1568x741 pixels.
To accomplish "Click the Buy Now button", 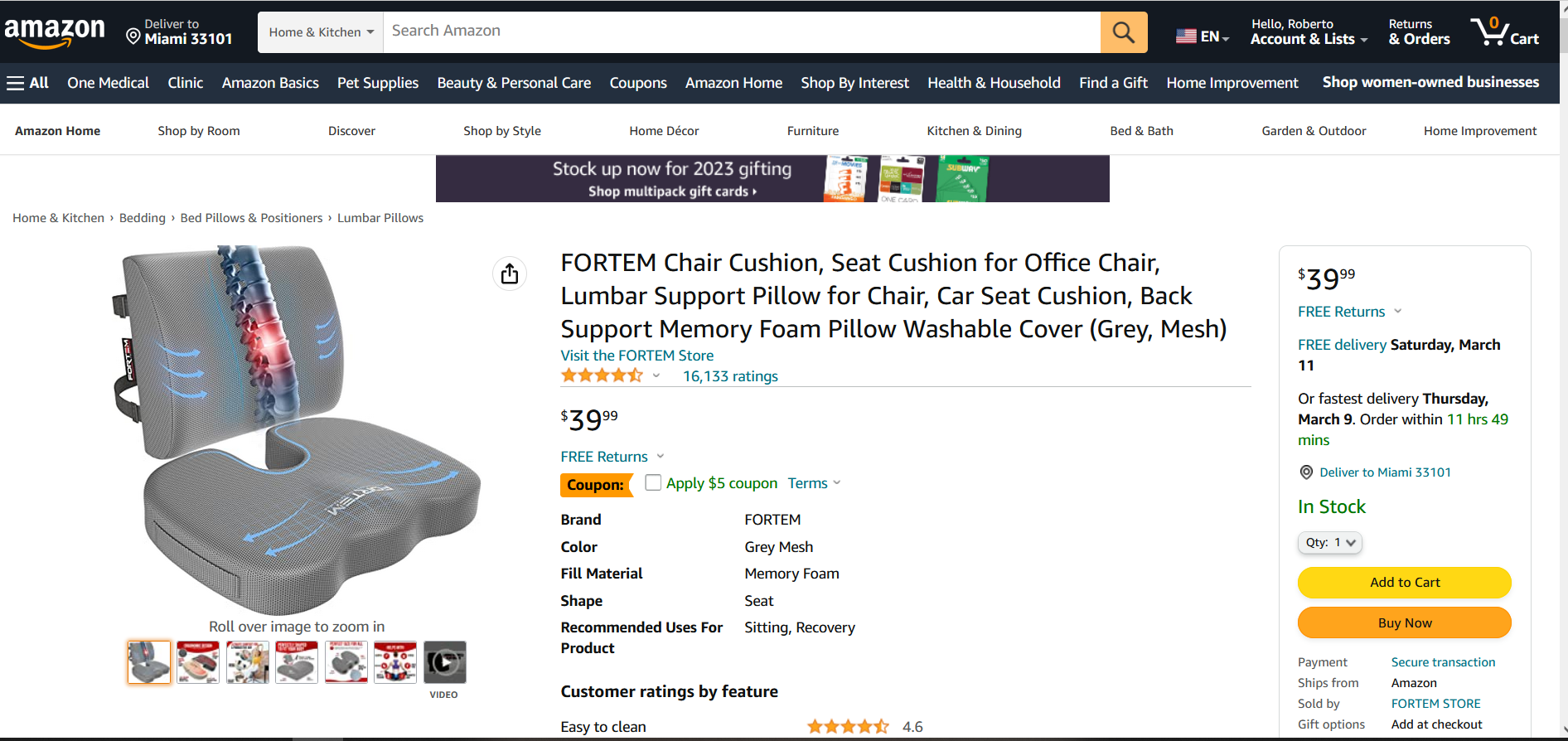I will [1405, 622].
